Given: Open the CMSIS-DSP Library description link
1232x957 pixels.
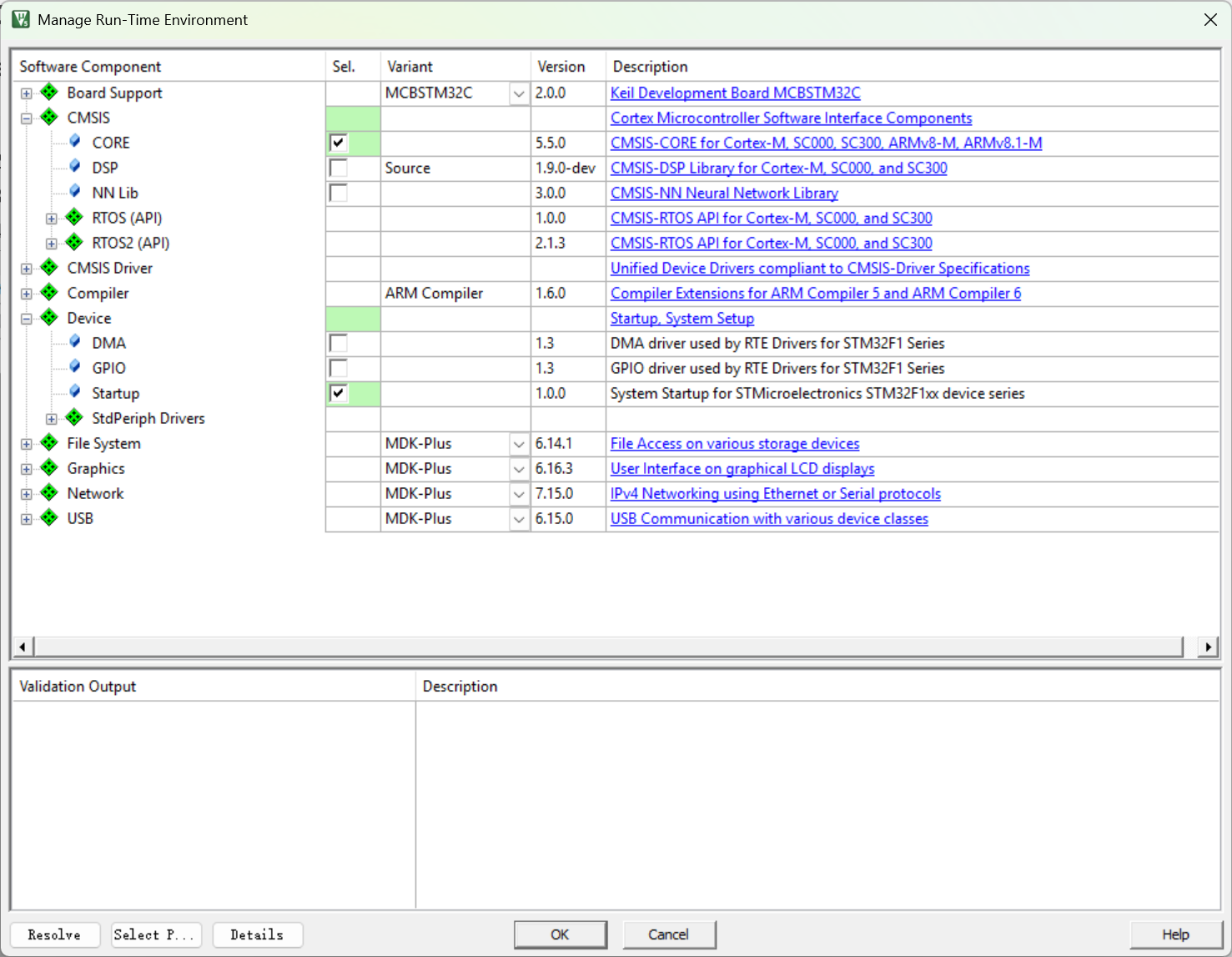Looking at the screenshot, I should pos(778,168).
